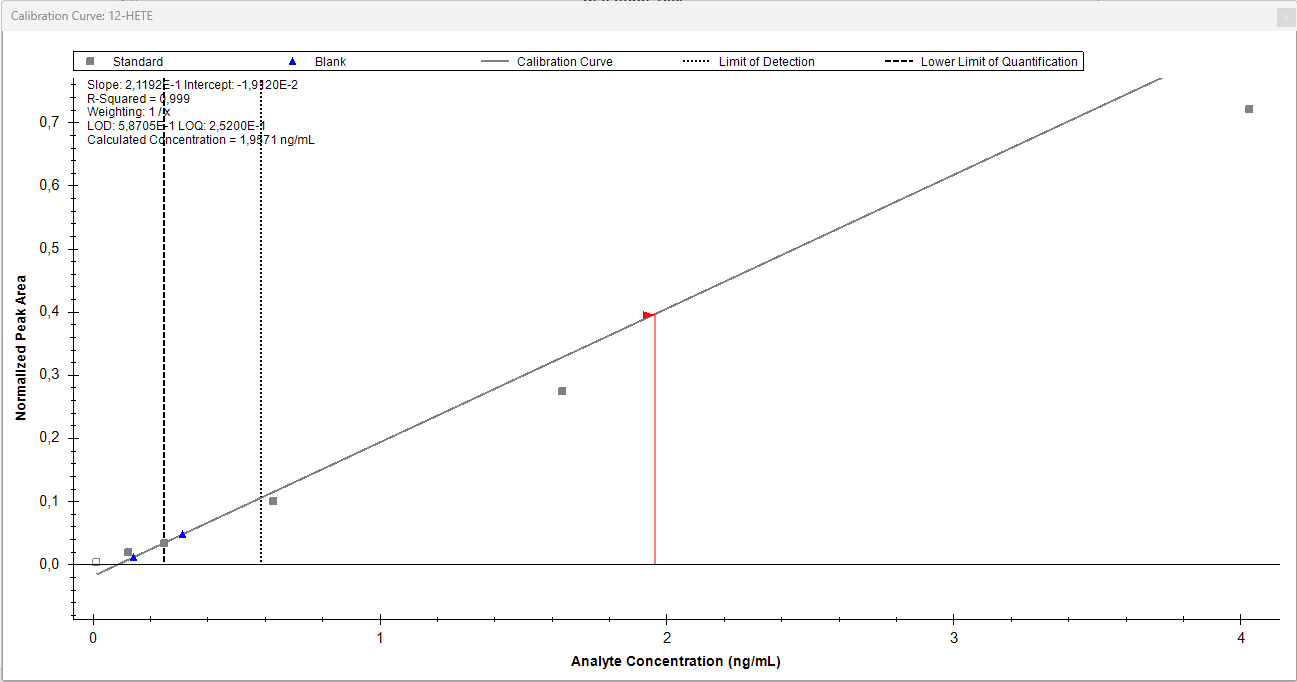This screenshot has width=1297, height=682.
Task: Click the Analyte Concentration (ng/mL) axis title
Action: 675,661
